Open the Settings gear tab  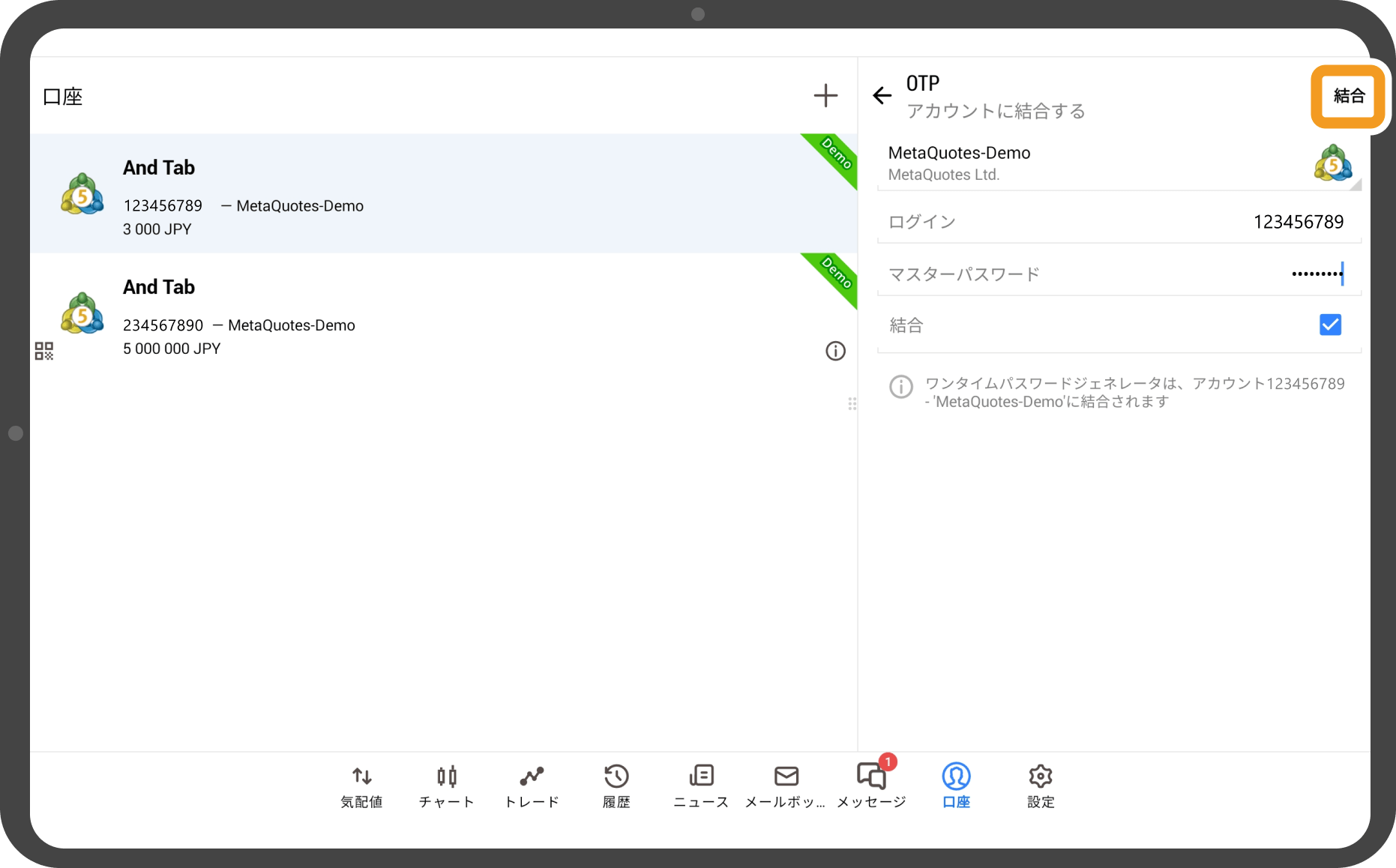tap(1040, 785)
